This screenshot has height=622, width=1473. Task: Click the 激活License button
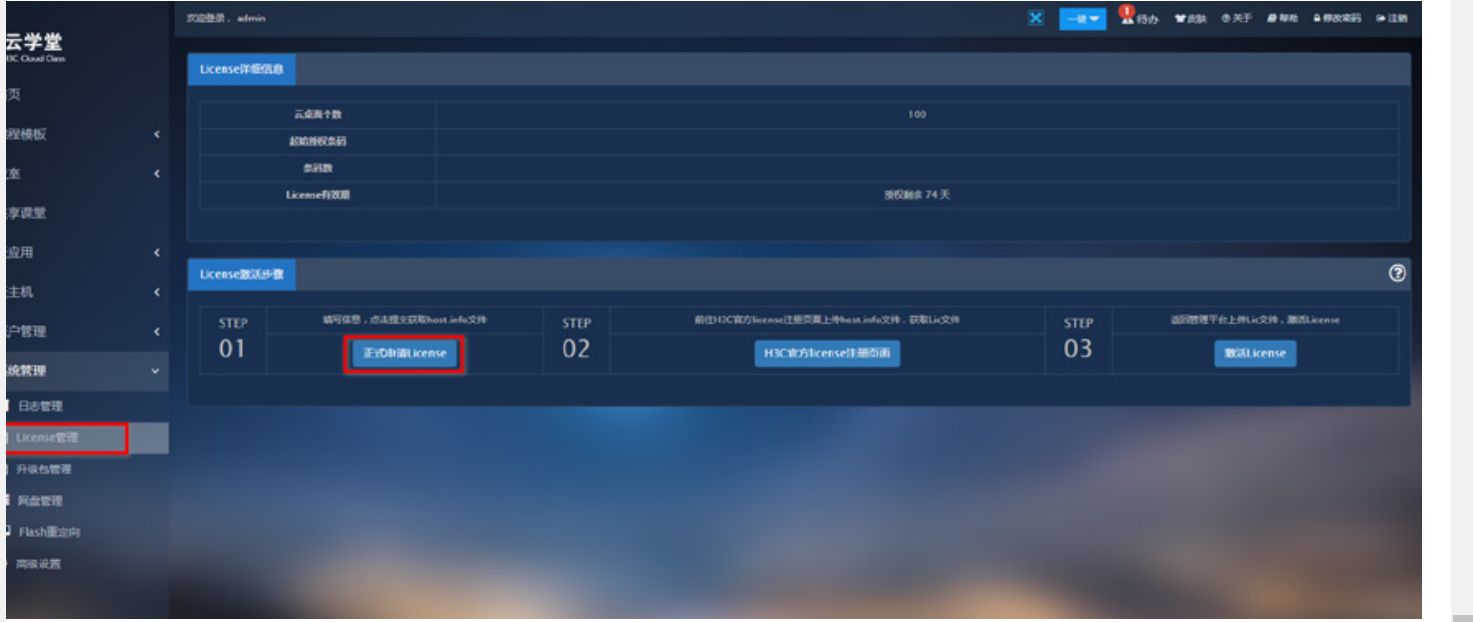click(x=1255, y=354)
